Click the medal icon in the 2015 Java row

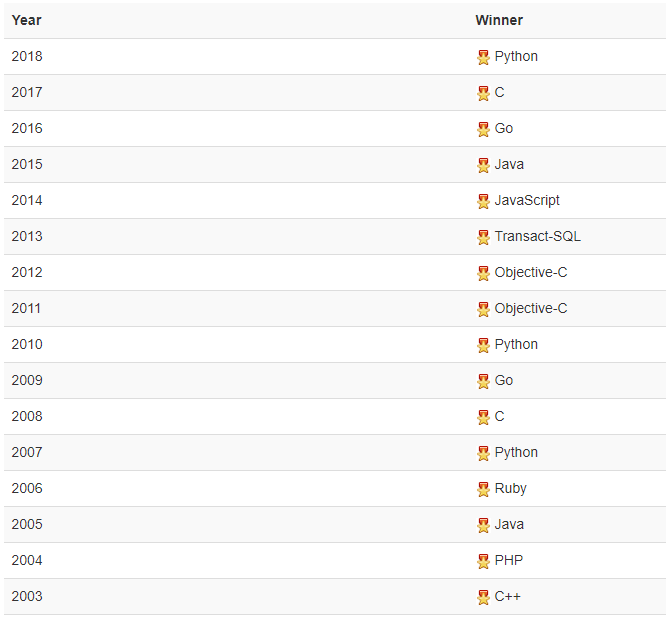pos(483,165)
